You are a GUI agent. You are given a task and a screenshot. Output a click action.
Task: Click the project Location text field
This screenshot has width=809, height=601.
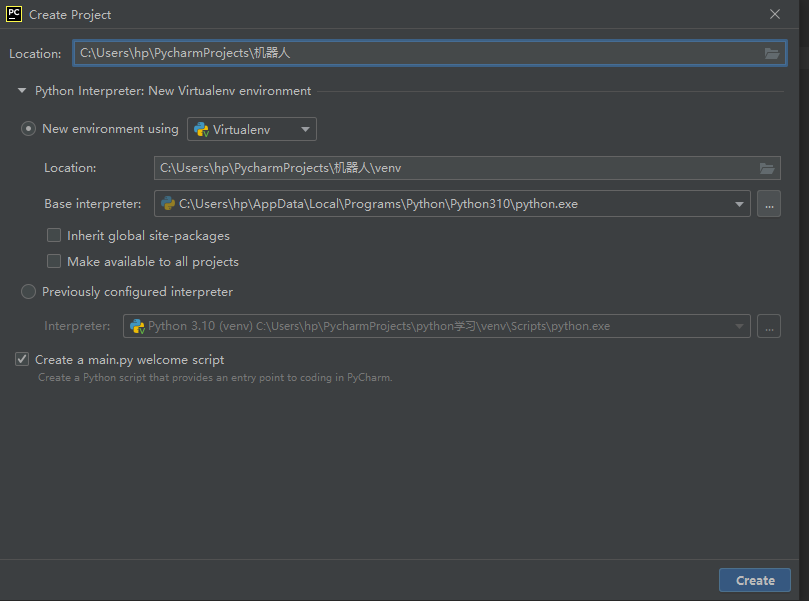tap(415, 53)
